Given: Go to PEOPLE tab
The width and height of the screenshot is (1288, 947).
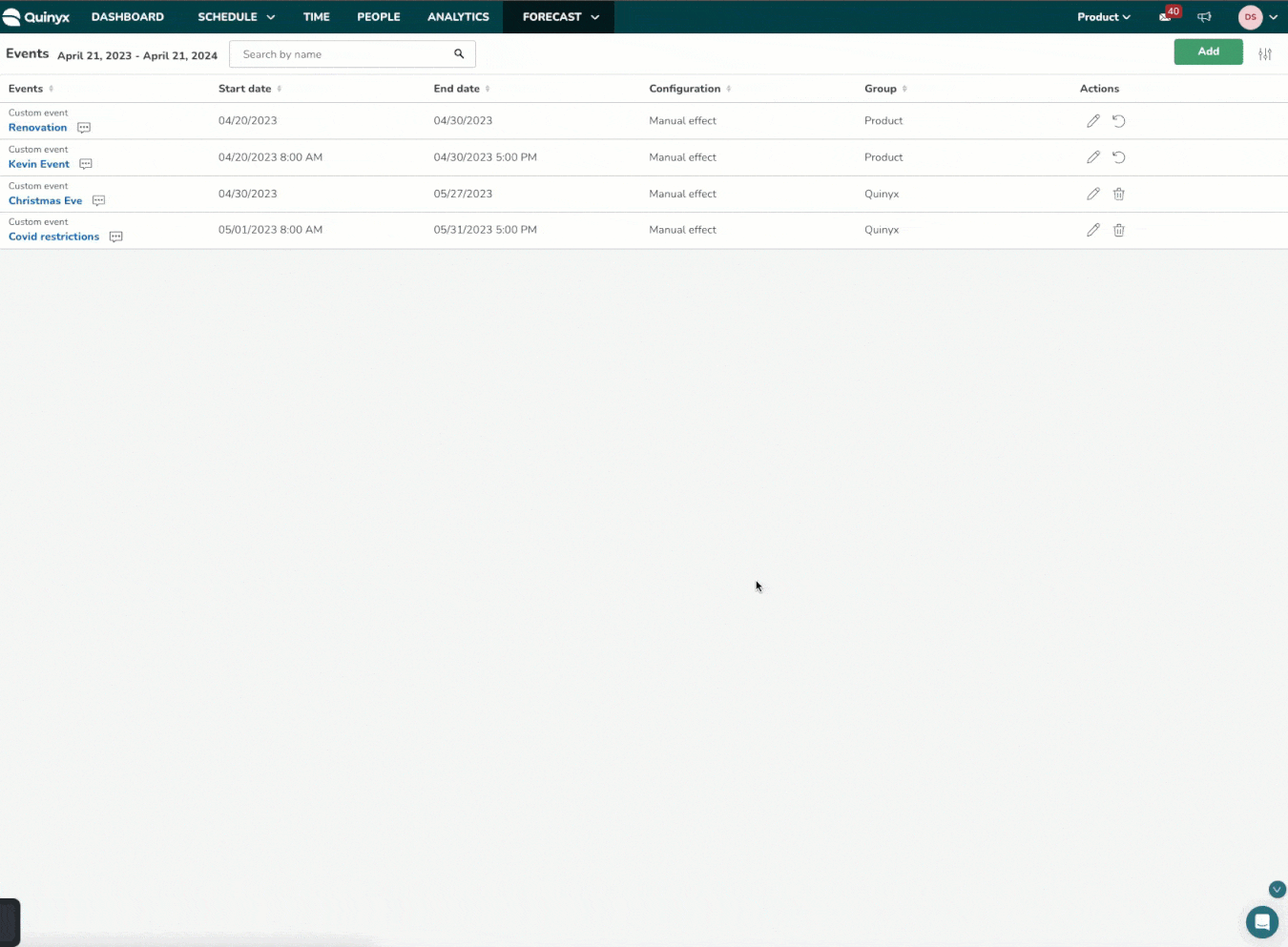Looking at the screenshot, I should click(379, 17).
